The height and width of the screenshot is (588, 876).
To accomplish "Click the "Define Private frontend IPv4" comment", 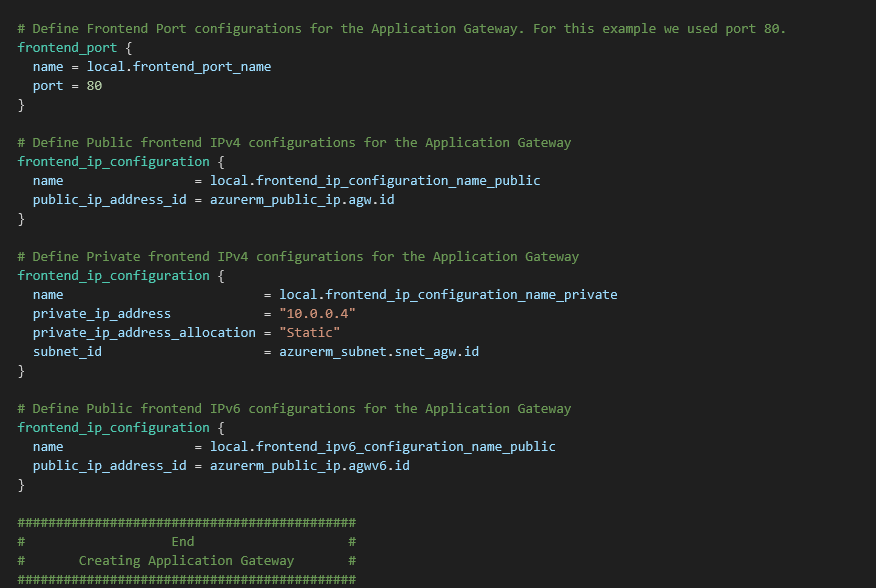I will [x=298, y=257].
